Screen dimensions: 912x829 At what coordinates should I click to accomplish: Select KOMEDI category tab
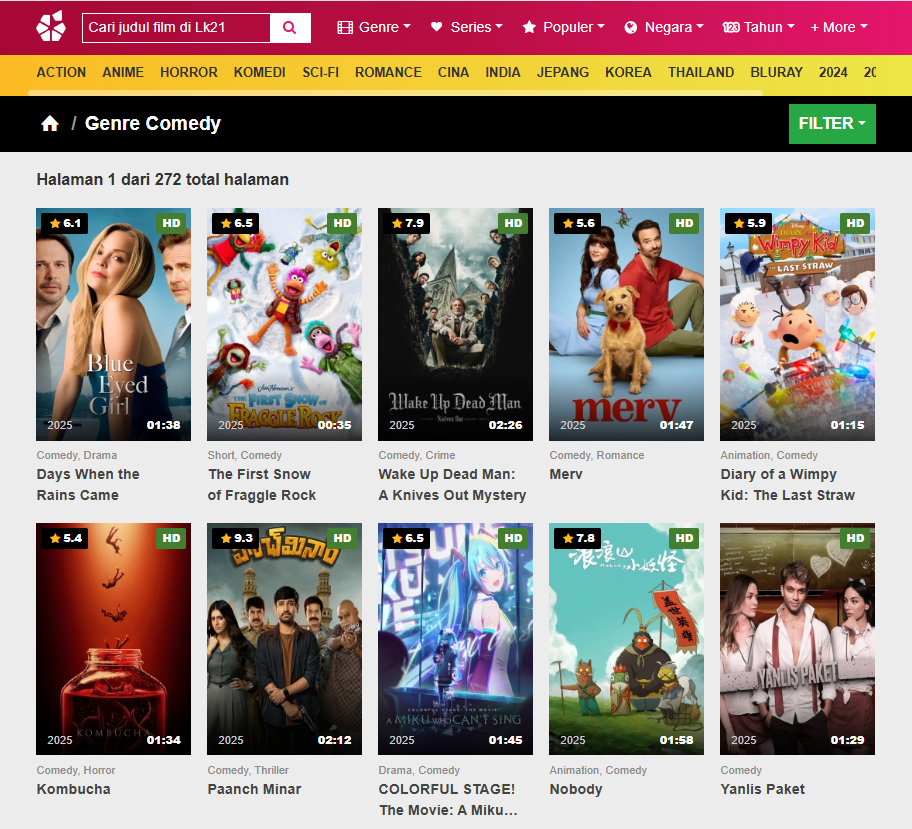[x=259, y=72]
